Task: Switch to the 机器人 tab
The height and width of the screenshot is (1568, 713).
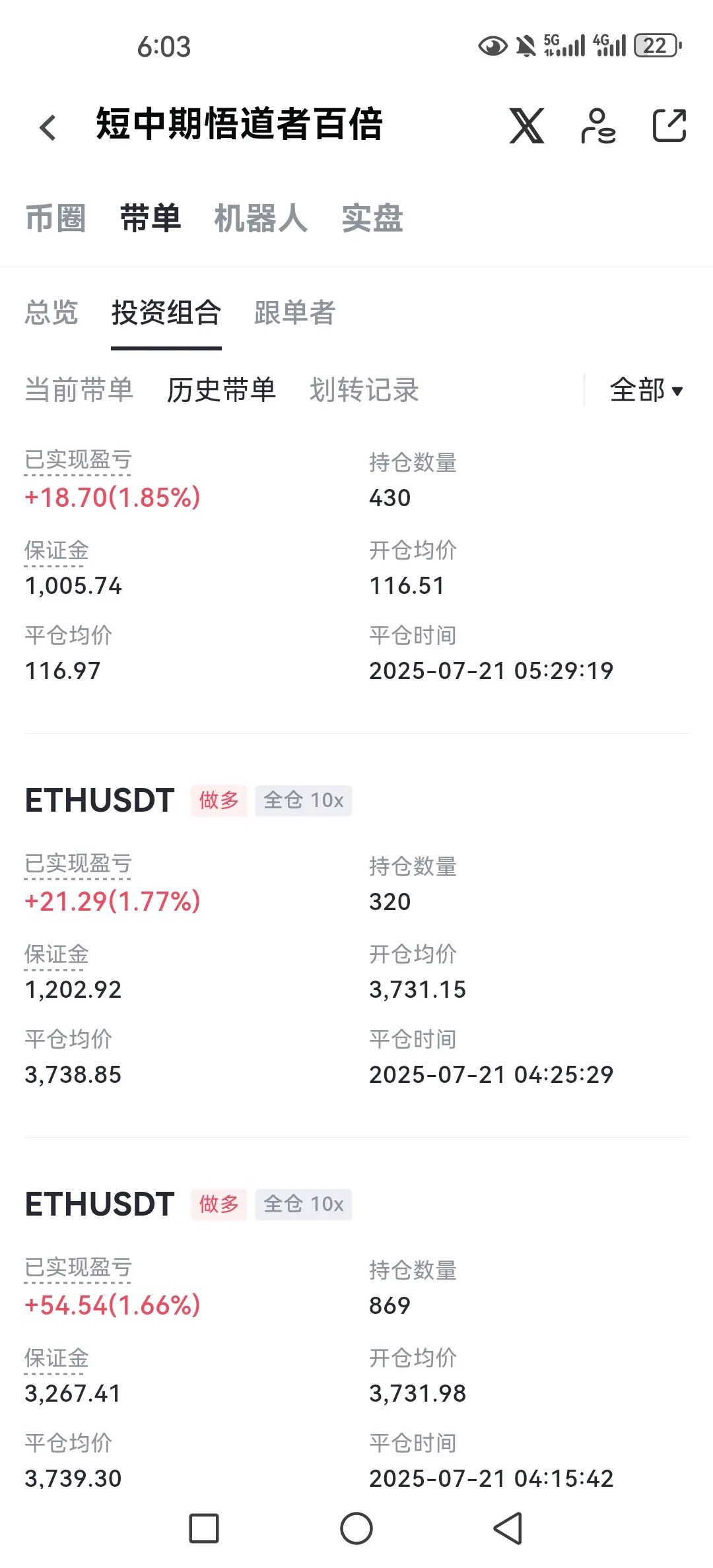Action: click(x=261, y=218)
